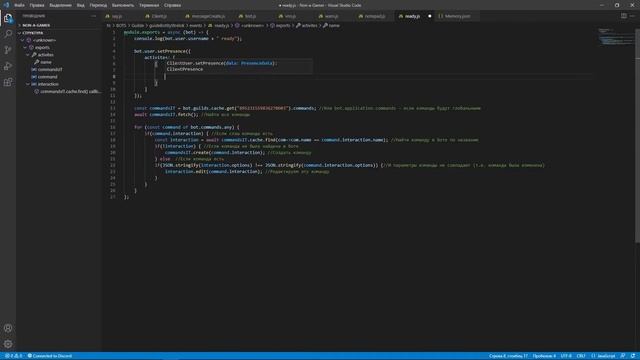
Task: Switch to the Memory.json tab
Action: pos(457,16)
